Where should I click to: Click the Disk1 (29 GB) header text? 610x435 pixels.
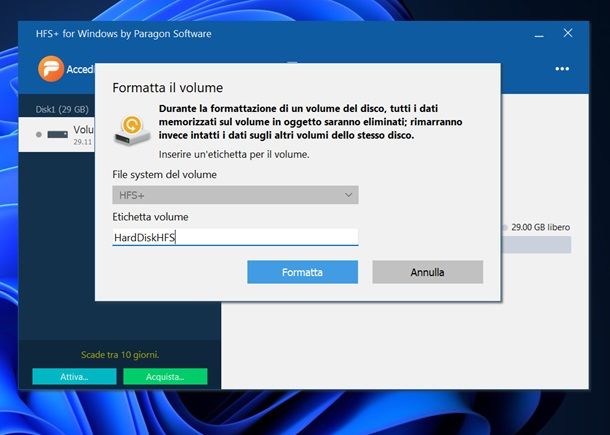click(x=62, y=109)
